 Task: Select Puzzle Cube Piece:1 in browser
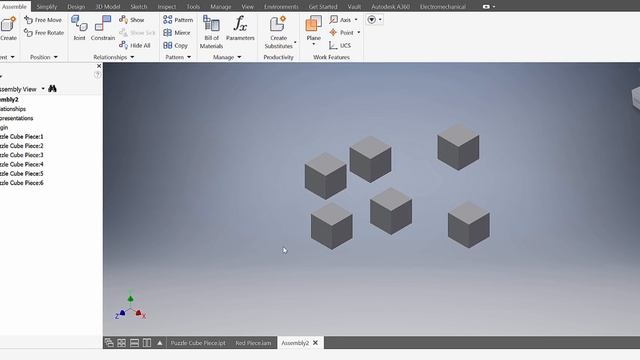(22, 136)
